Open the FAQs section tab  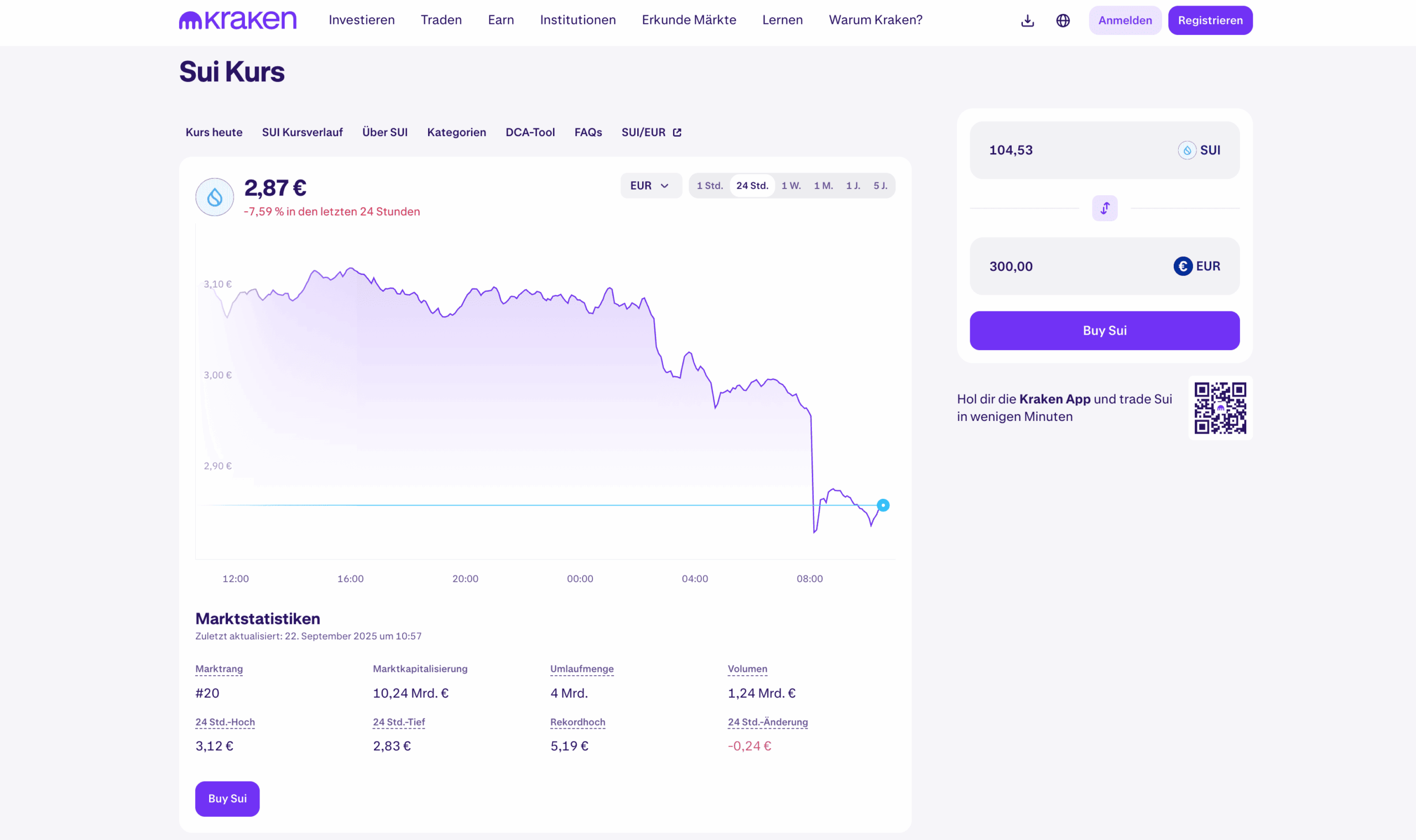coord(587,133)
